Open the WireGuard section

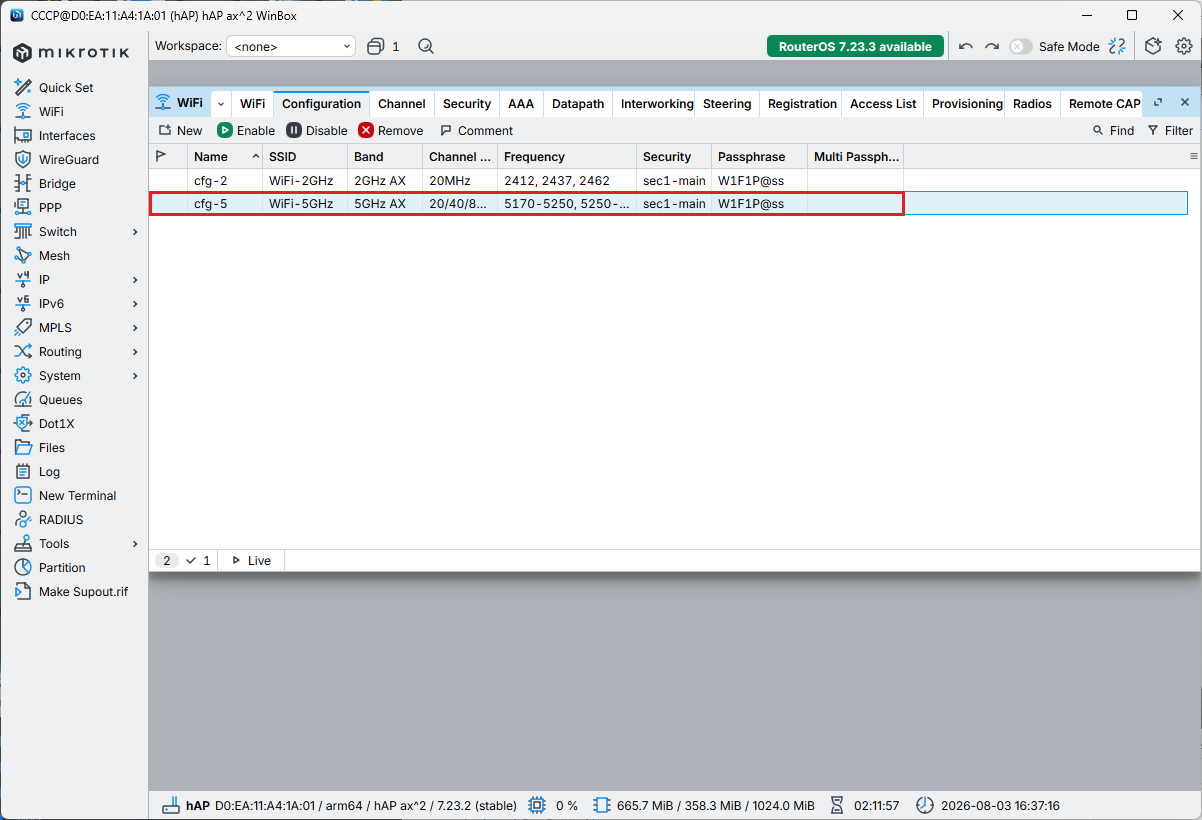[68, 159]
